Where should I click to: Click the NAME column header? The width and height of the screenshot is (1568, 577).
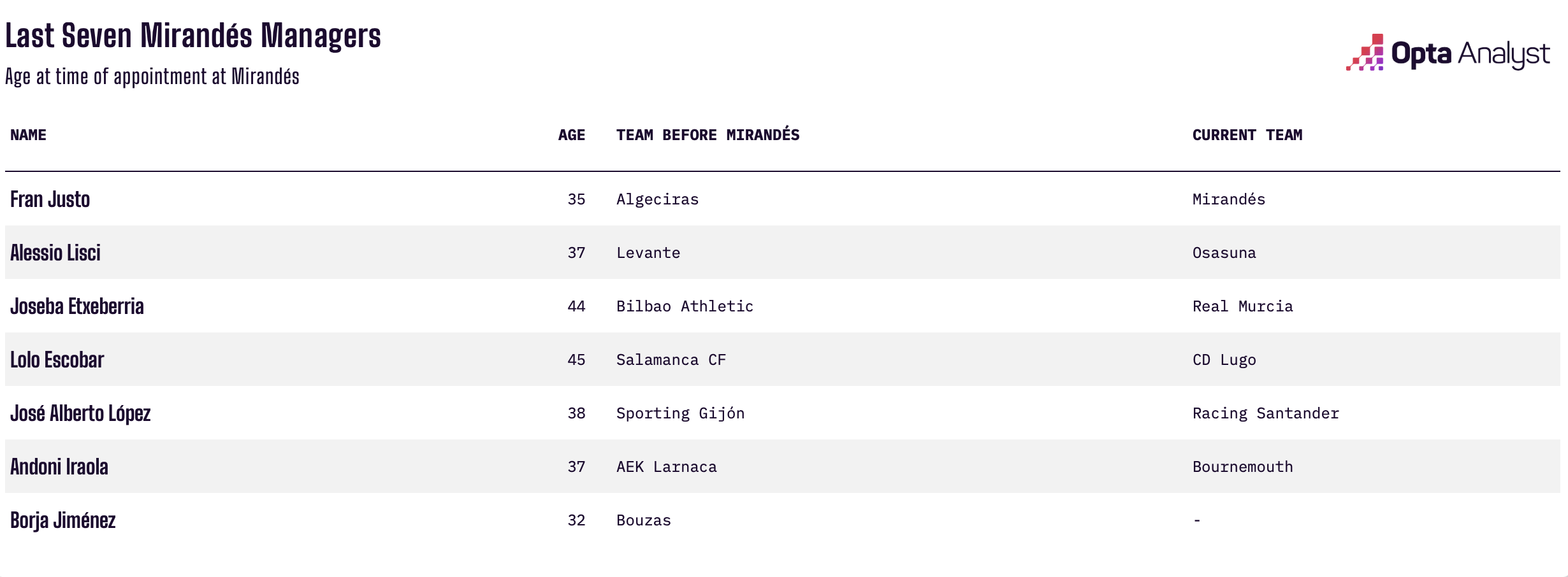point(29,135)
